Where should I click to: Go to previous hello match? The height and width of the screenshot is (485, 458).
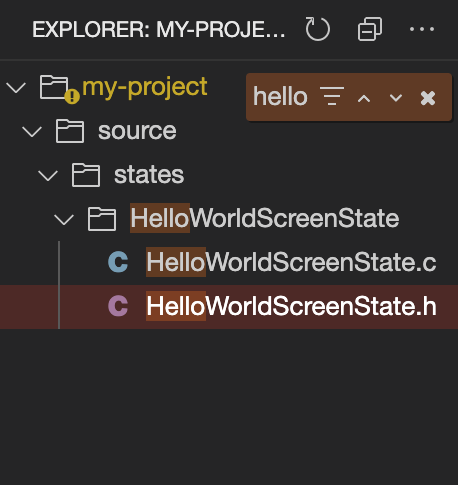pos(364,98)
